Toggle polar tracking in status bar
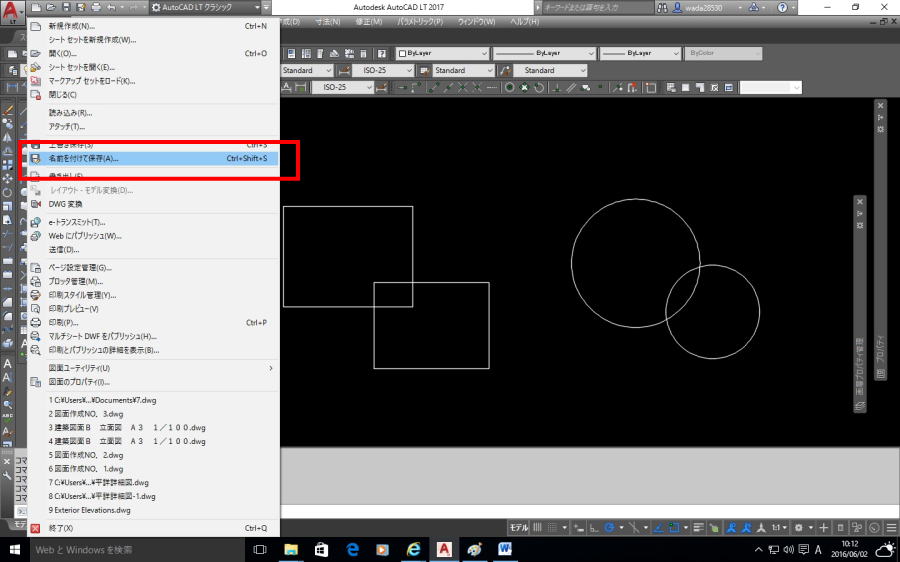900x562 pixels. pos(609,527)
